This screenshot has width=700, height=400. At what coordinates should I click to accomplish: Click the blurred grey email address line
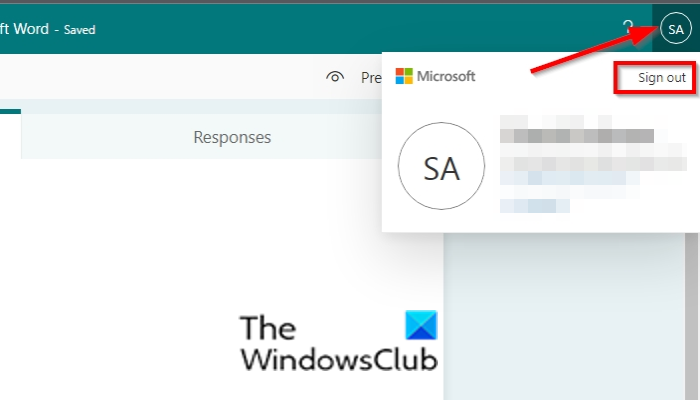[x=593, y=163]
